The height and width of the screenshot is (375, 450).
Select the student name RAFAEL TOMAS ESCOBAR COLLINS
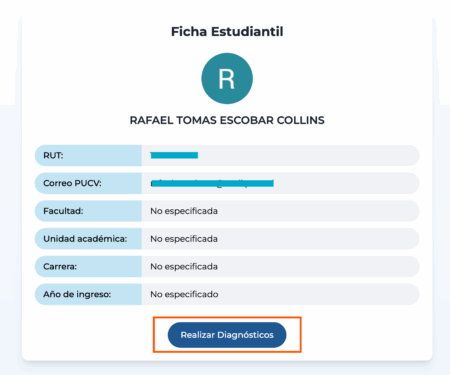click(227, 120)
